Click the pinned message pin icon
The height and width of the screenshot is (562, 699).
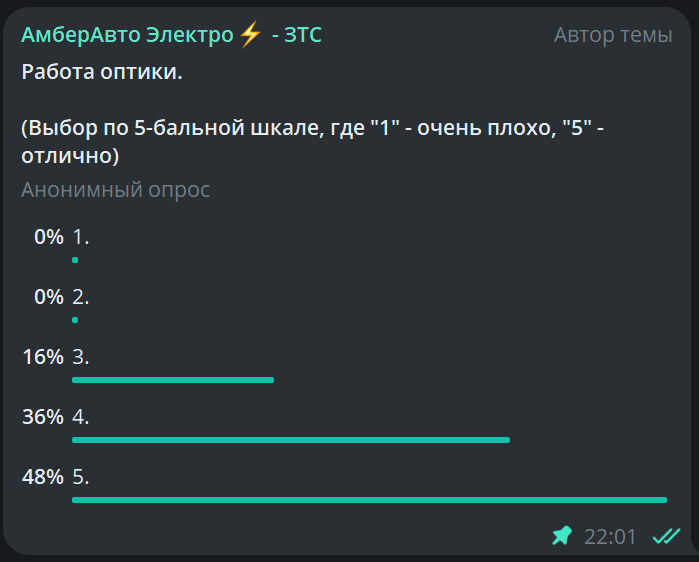tap(562, 536)
